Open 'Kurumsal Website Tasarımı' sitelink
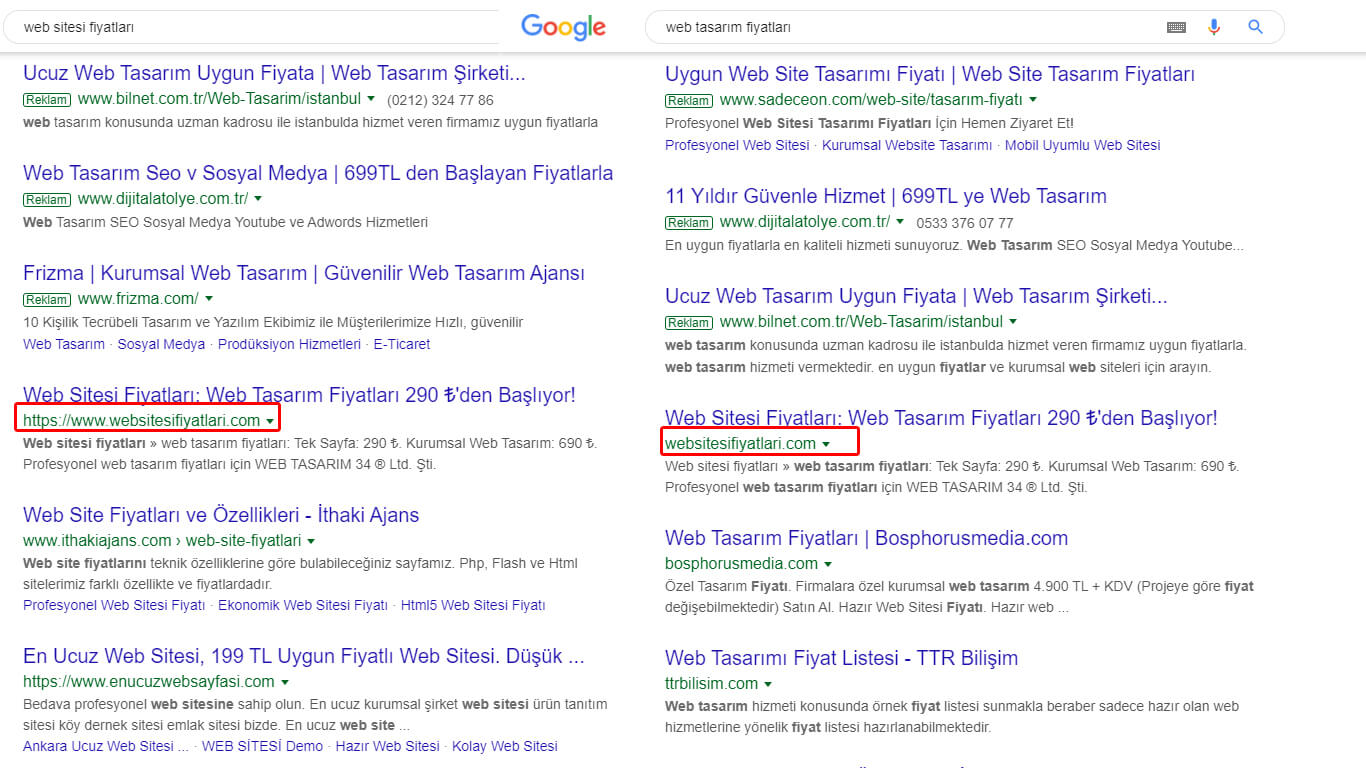Image resolution: width=1366 pixels, height=768 pixels. click(907, 145)
